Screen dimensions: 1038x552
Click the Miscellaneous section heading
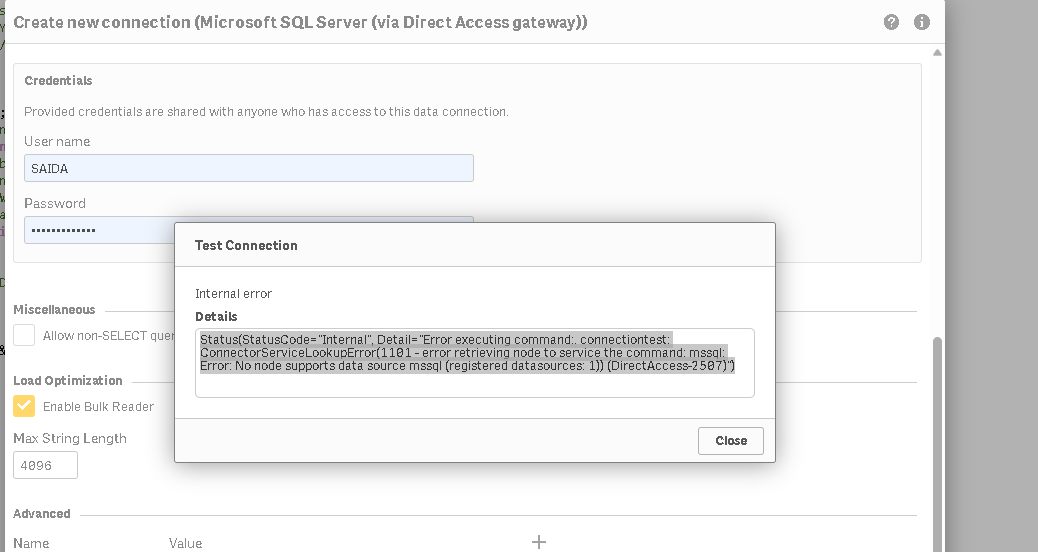point(54,310)
